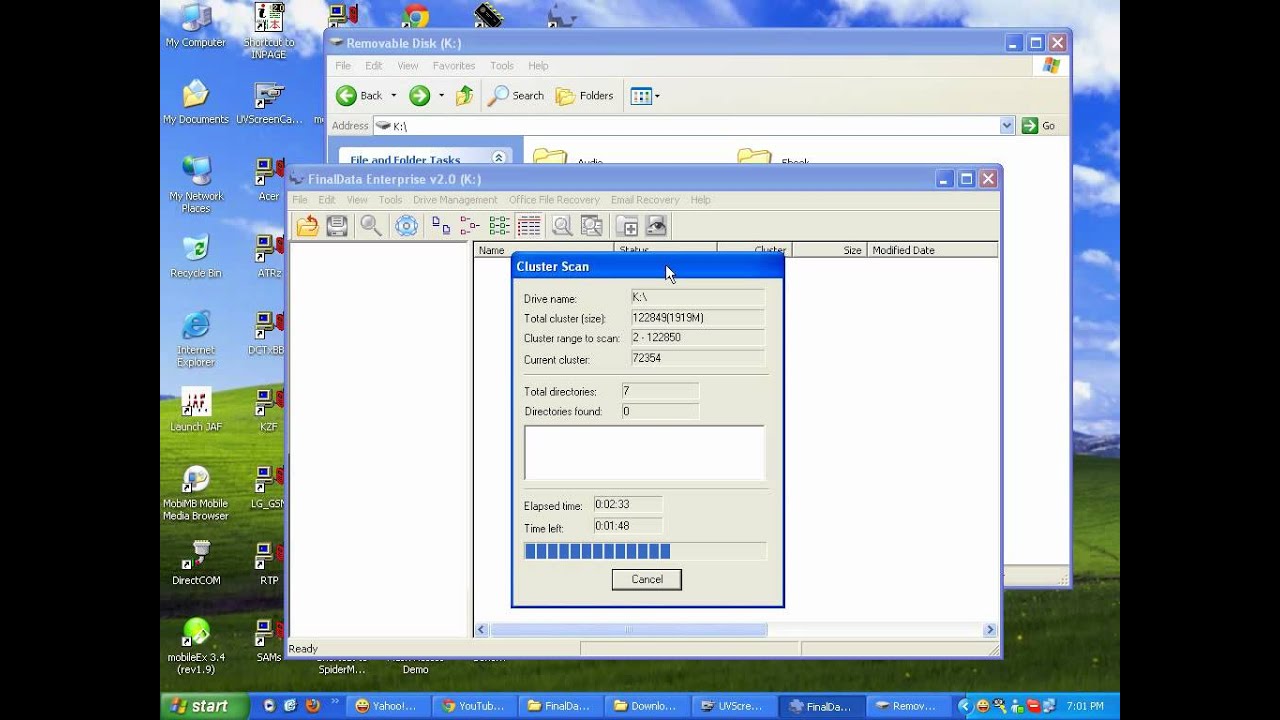Click the save/print toolbar icon in FinalData
The image size is (1280, 720).
click(337, 226)
